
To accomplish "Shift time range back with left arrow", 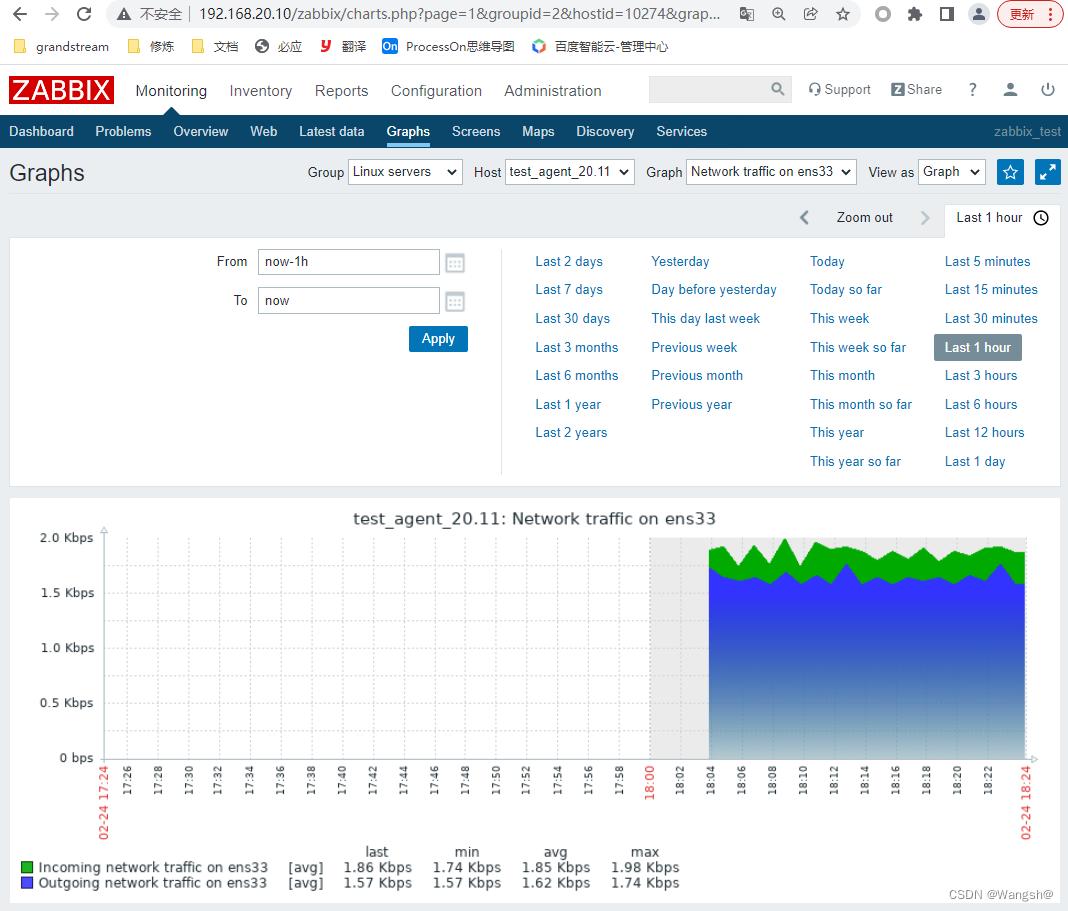I will pyautogui.click(x=804, y=218).
